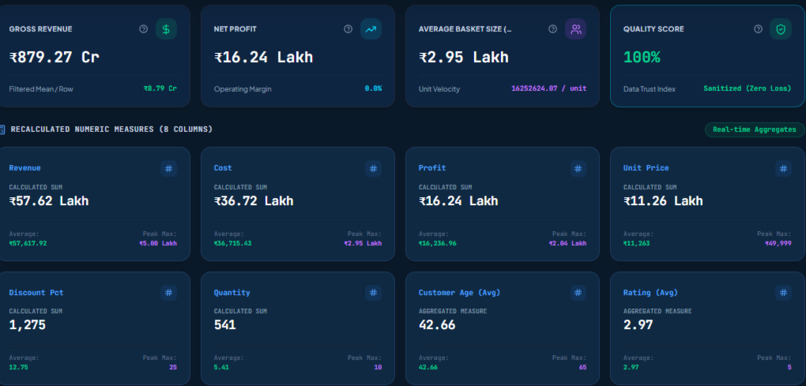Click the ₹16,236.96 profit average
This screenshot has height=386, width=806.
click(x=437, y=243)
